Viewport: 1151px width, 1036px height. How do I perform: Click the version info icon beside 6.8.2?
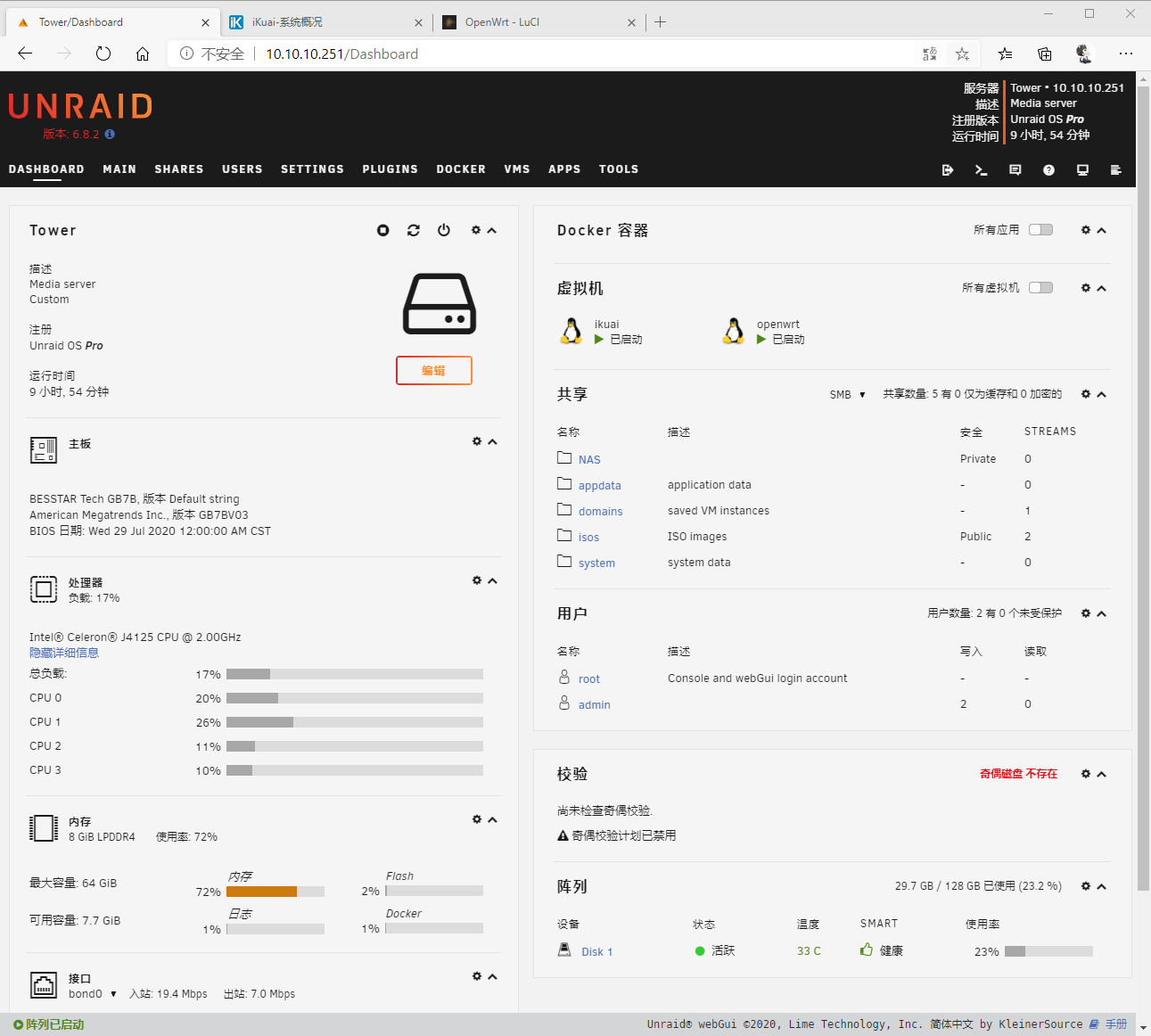[110, 135]
